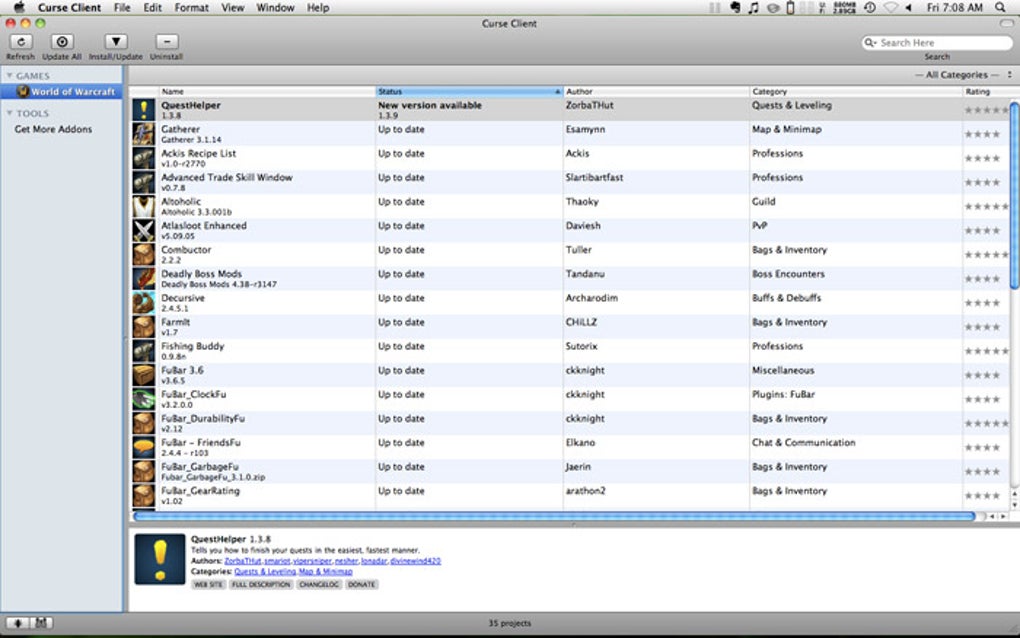Click the Atlasloot Enhanced crossed swords icon
Viewport: 1020px width, 638px height.
[144, 230]
